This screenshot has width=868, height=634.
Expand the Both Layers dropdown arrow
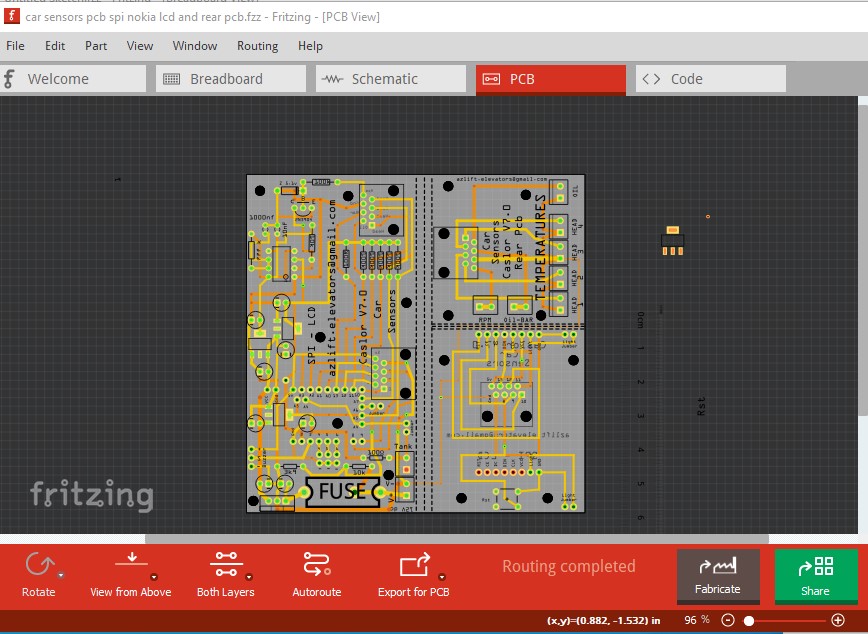click(x=249, y=577)
